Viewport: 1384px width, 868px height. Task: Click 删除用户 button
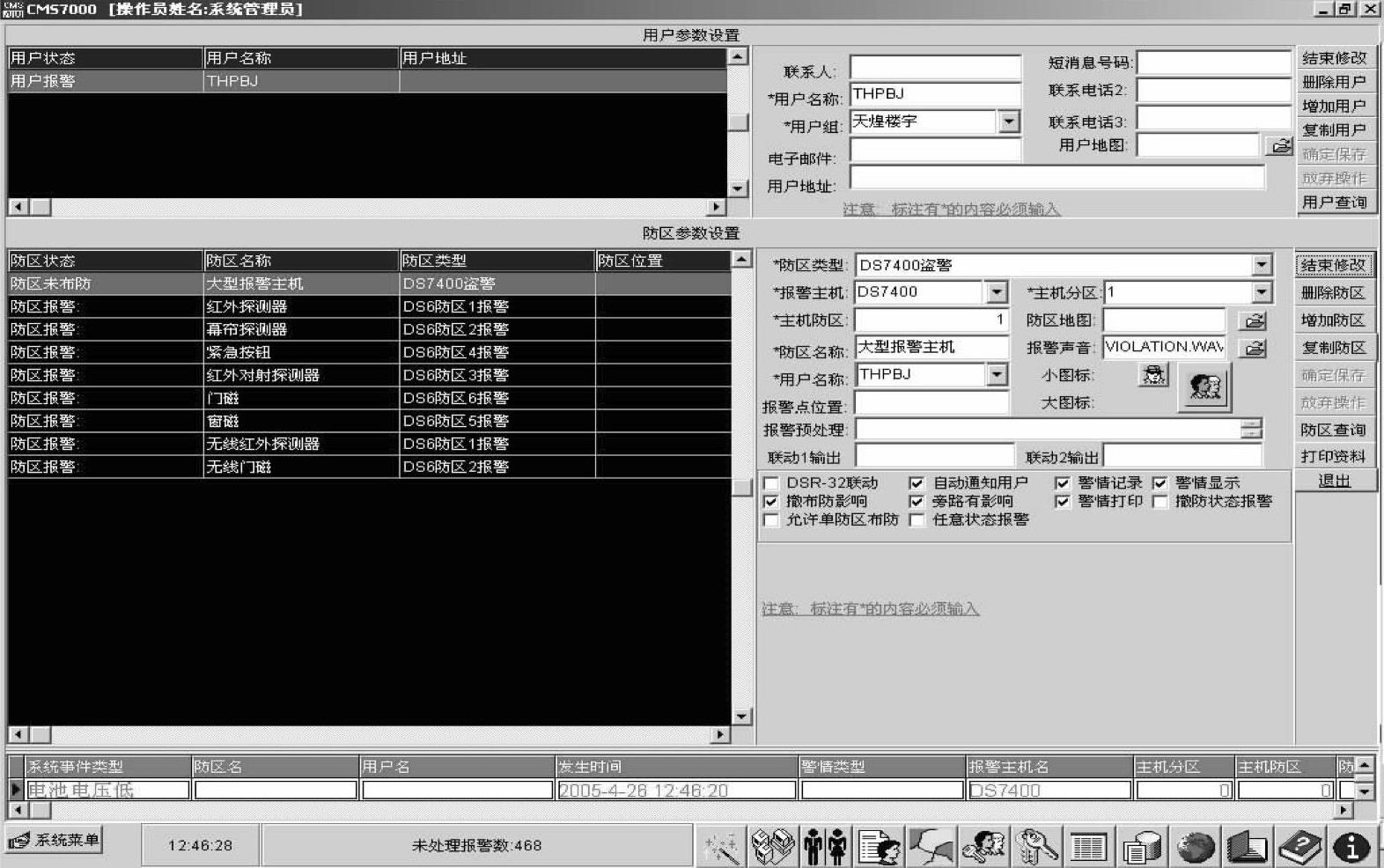click(x=1335, y=82)
